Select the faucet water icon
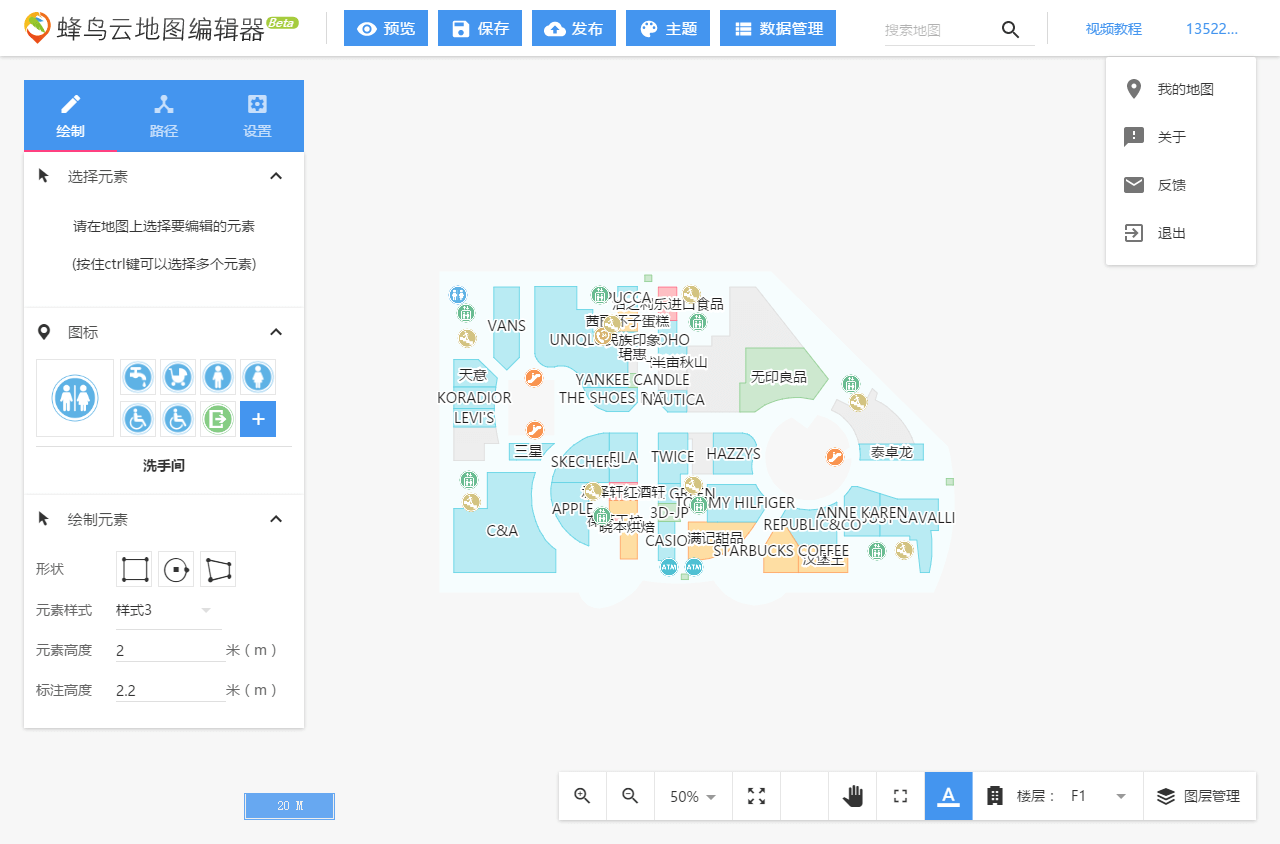 pos(138,377)
